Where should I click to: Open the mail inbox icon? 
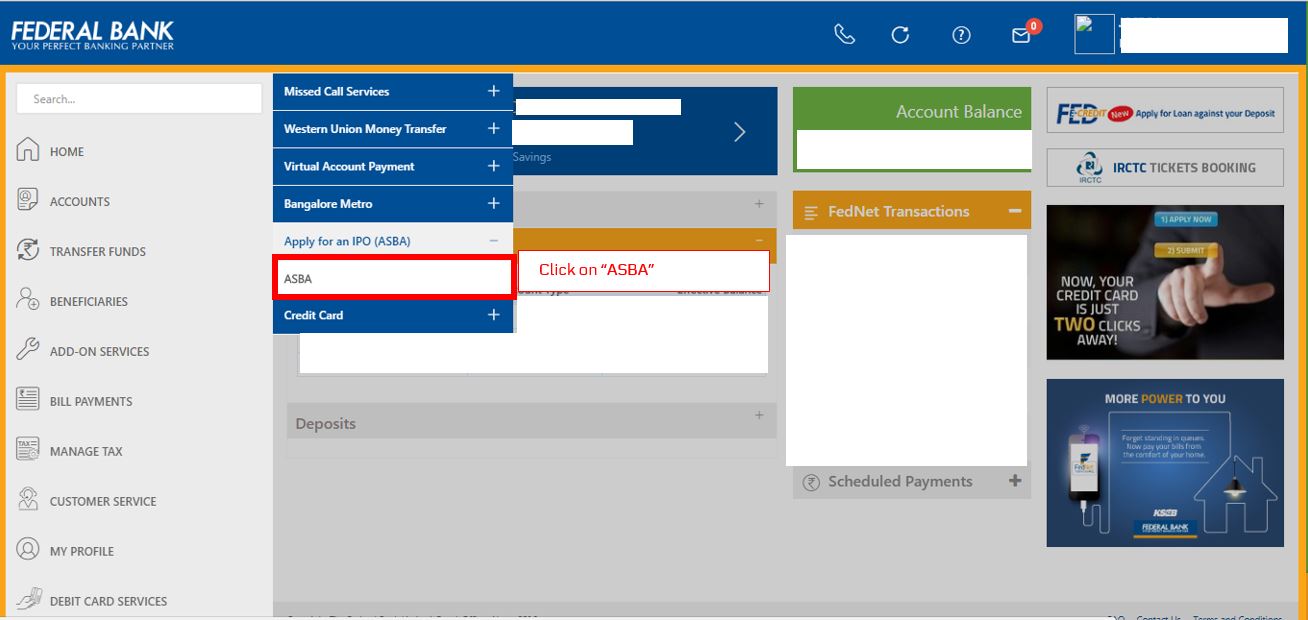click(1021, 35)
